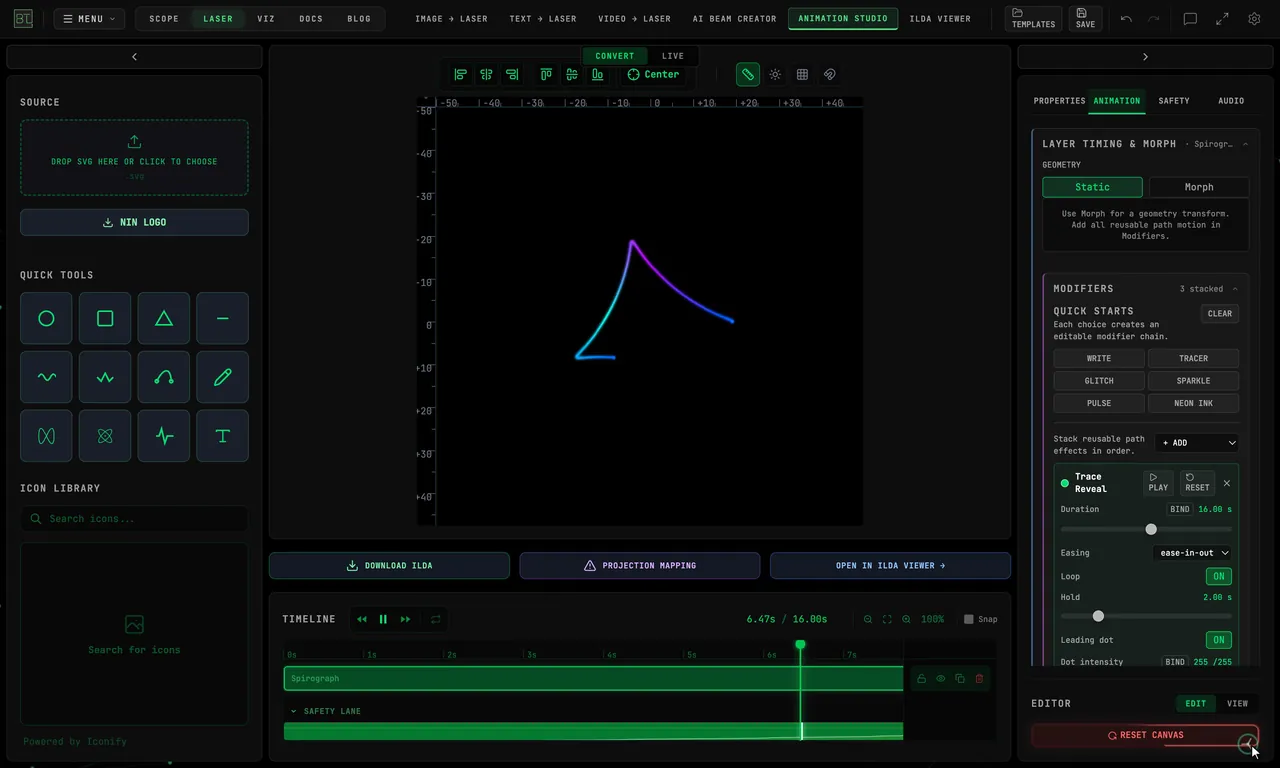Click the Reset Canvas button
The width and height of the screenshot is (1280, 768).
pyautogui.click(x=1145, y=736)
